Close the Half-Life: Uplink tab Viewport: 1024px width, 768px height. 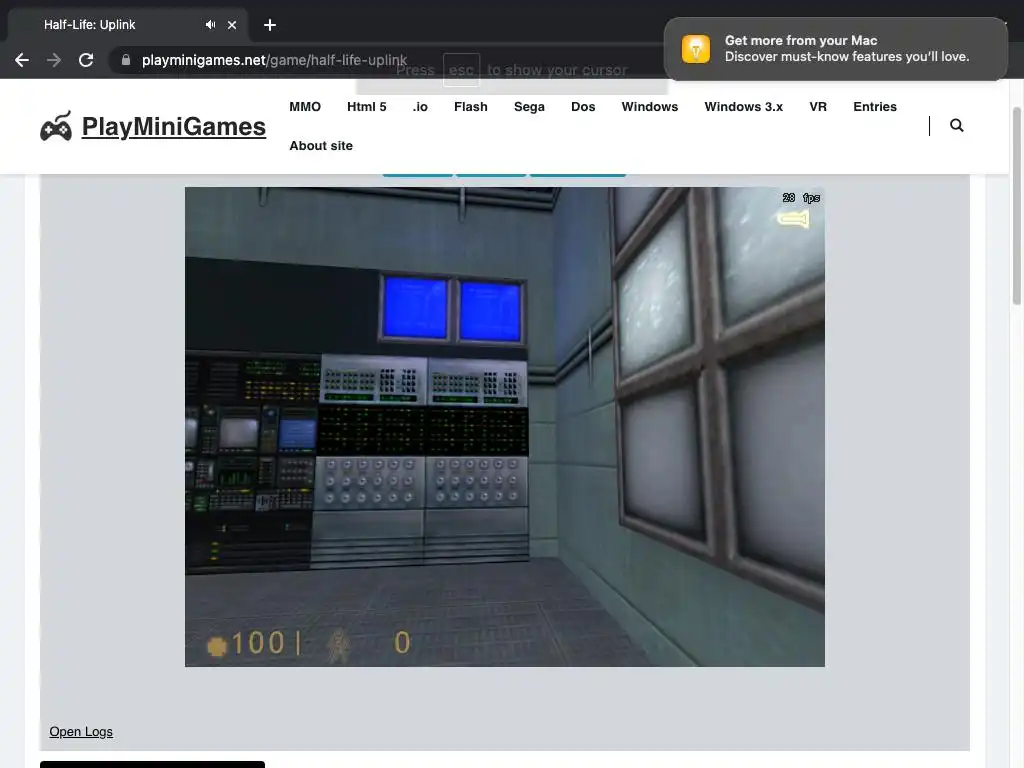tap(232, 25)
